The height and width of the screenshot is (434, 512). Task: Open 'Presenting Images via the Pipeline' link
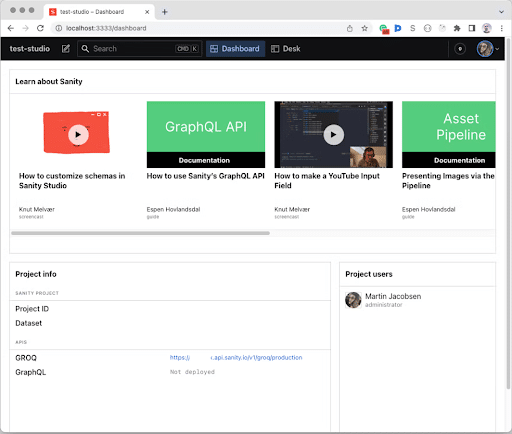(x=448, y=181)
